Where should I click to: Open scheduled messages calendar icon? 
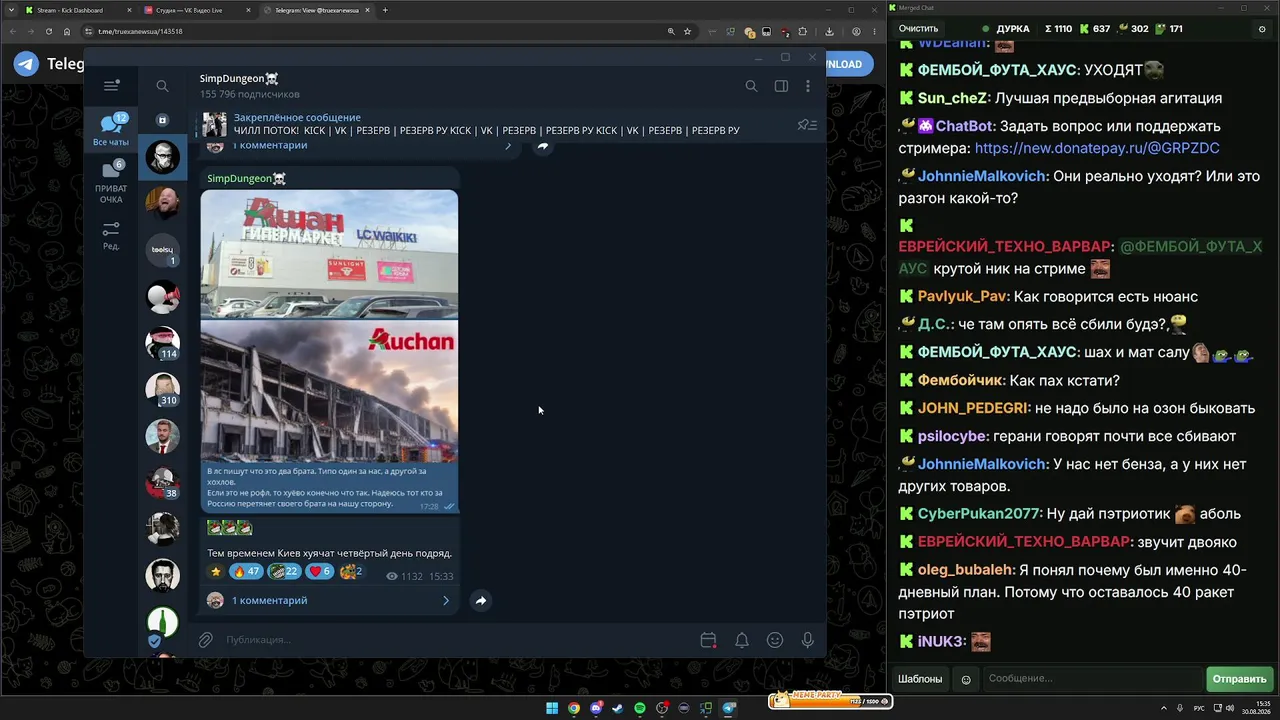(x=708, y=640)
